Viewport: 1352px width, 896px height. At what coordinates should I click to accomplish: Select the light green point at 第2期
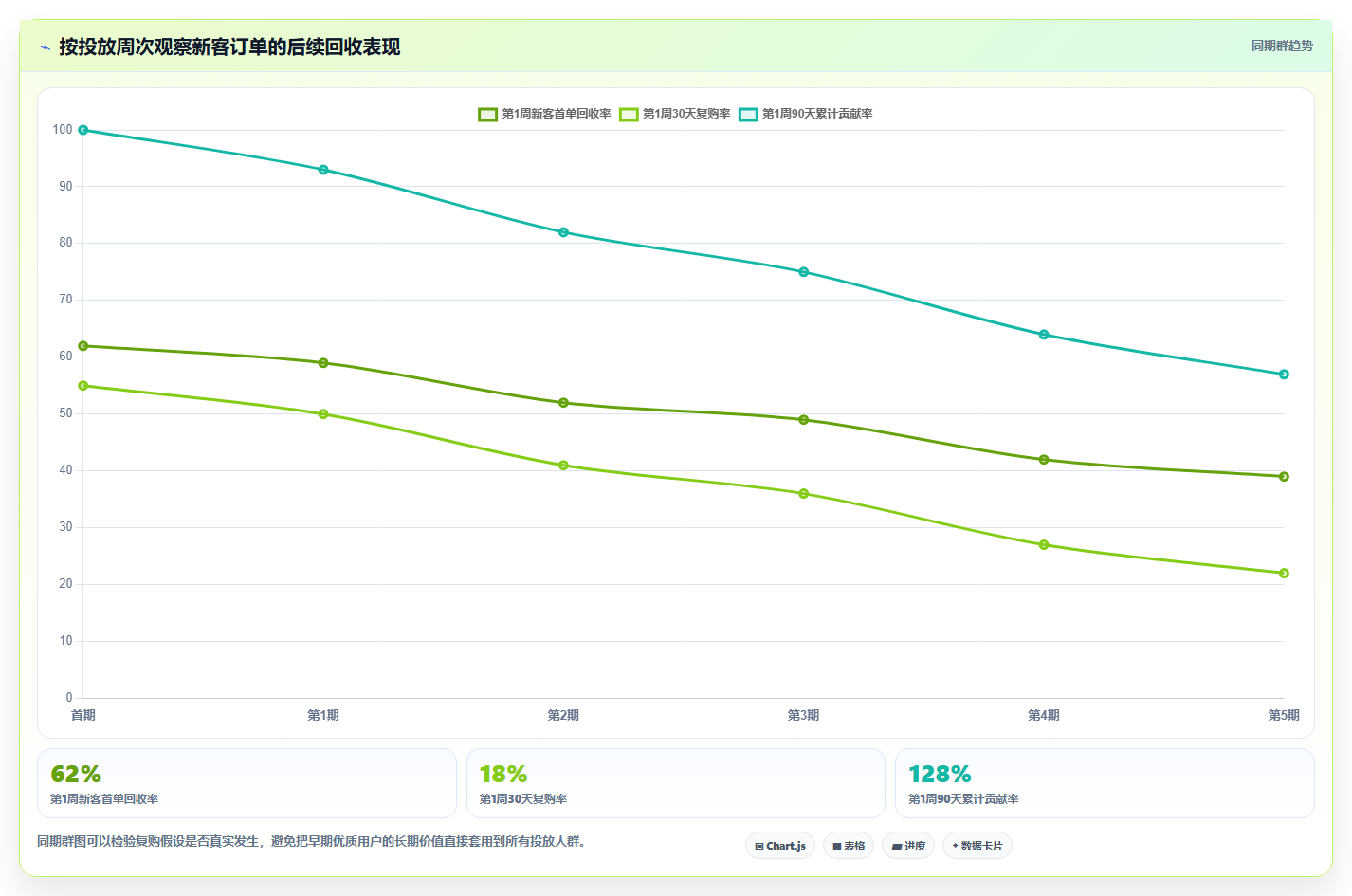[x=563, y=466]
